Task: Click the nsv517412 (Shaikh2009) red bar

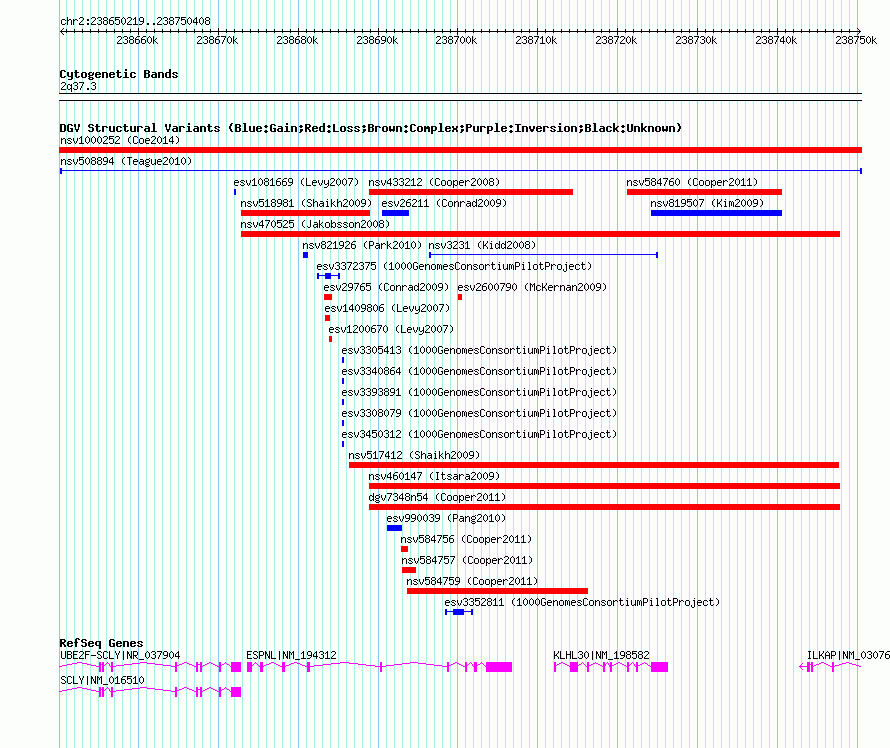Action: coord(594,465)
